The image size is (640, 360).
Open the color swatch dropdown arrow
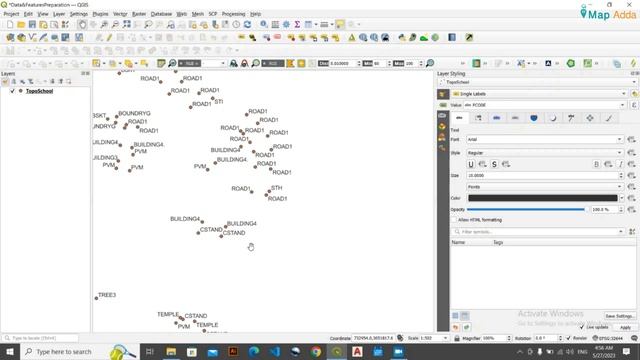pyautogui.click(x=622, y=198)
